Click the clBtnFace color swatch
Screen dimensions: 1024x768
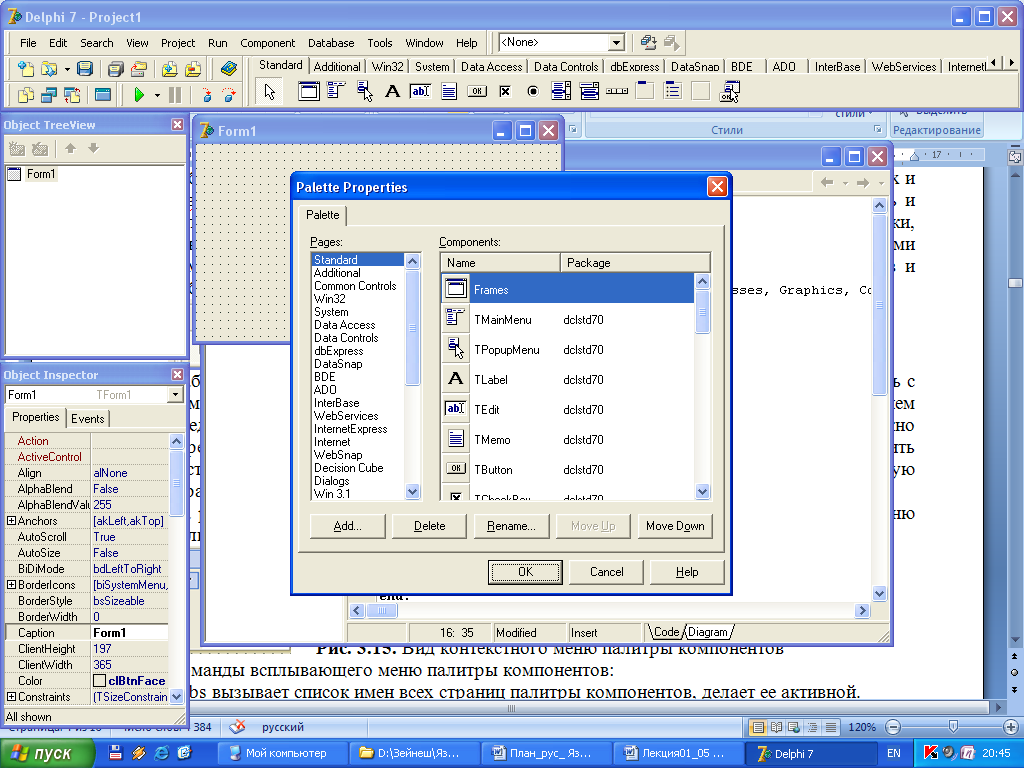tap(100, 681)
